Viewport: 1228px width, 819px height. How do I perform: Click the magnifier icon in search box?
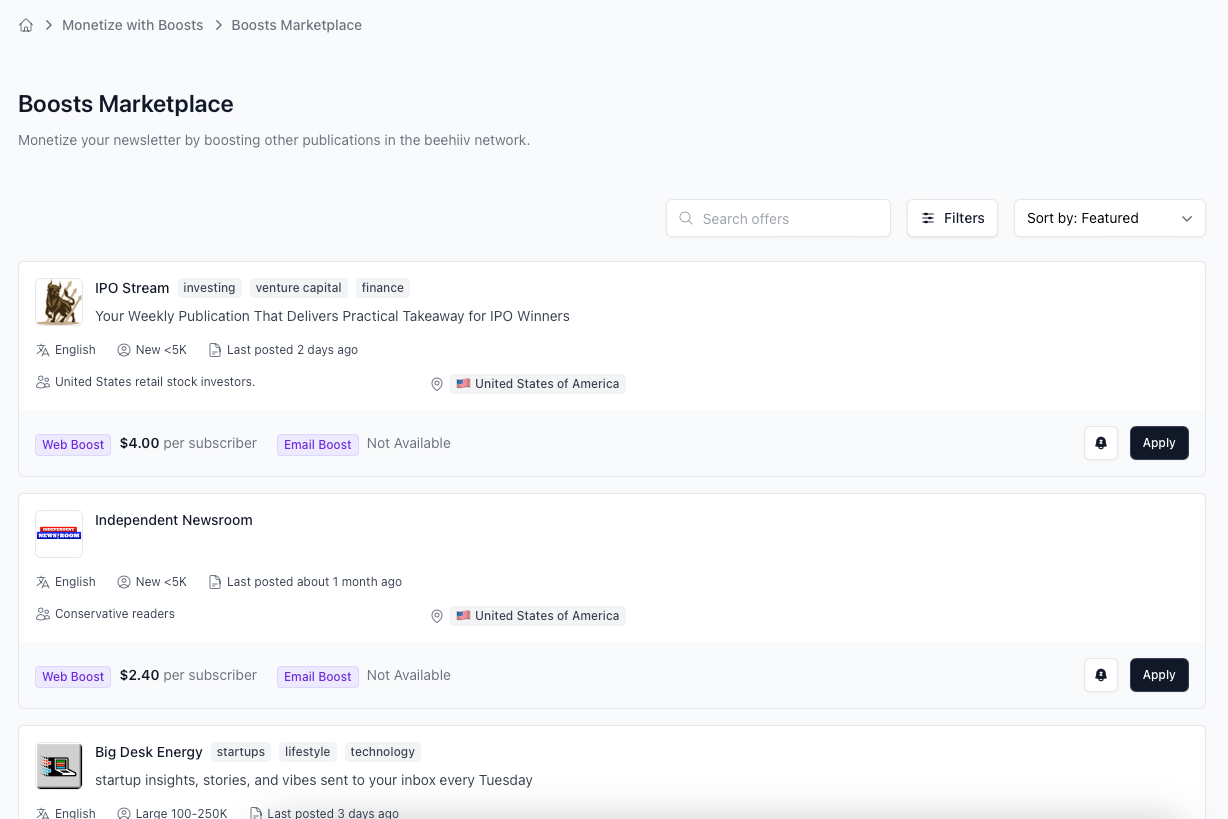click(x=686, y=218)
